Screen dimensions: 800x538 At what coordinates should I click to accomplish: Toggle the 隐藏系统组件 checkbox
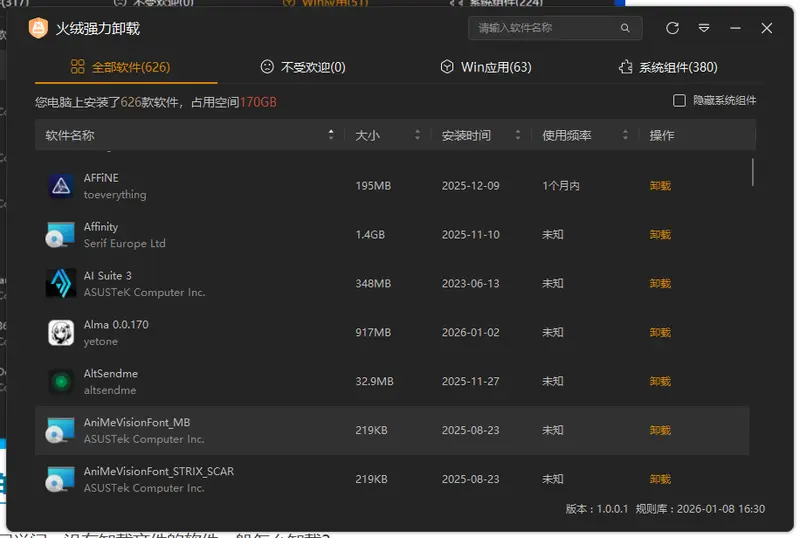pos(679,101)
